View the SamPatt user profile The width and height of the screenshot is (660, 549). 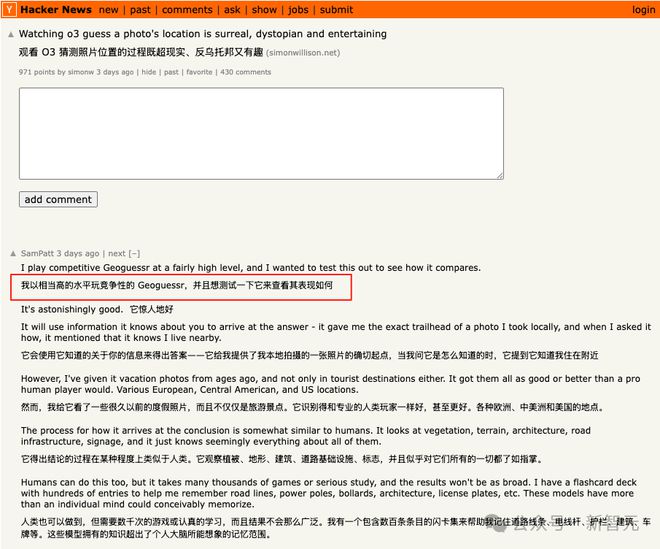pos(37,253)
